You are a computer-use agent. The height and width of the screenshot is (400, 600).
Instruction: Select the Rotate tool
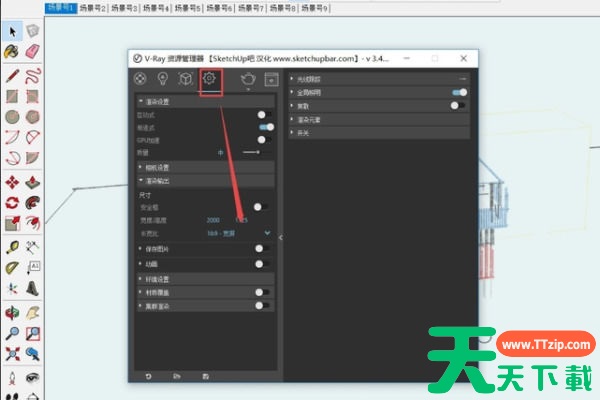pyautogui.click(x=12, y=202)
